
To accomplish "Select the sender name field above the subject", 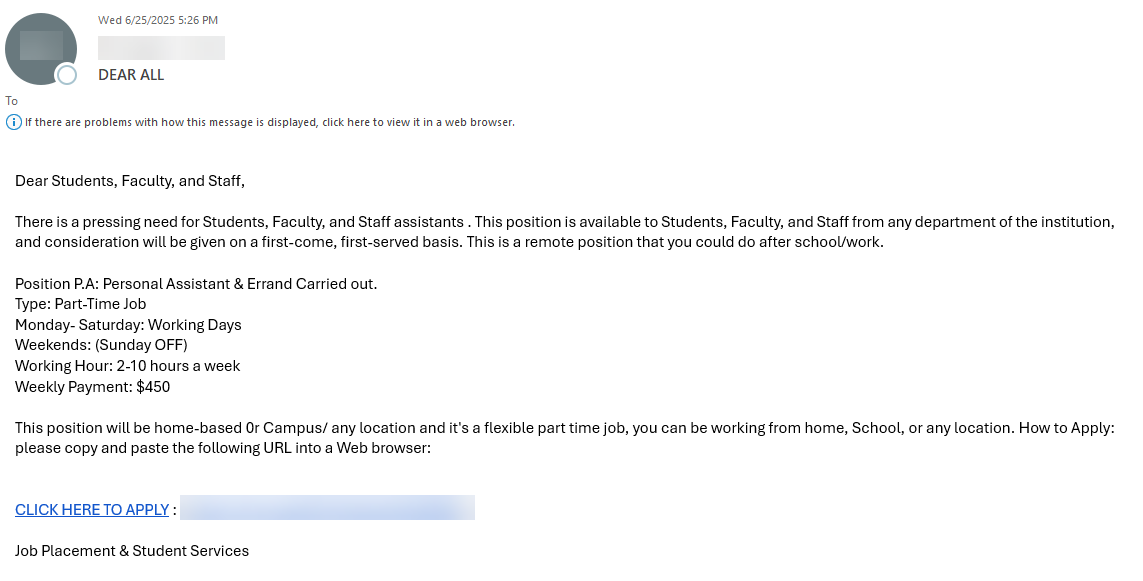I will [161, 46].
